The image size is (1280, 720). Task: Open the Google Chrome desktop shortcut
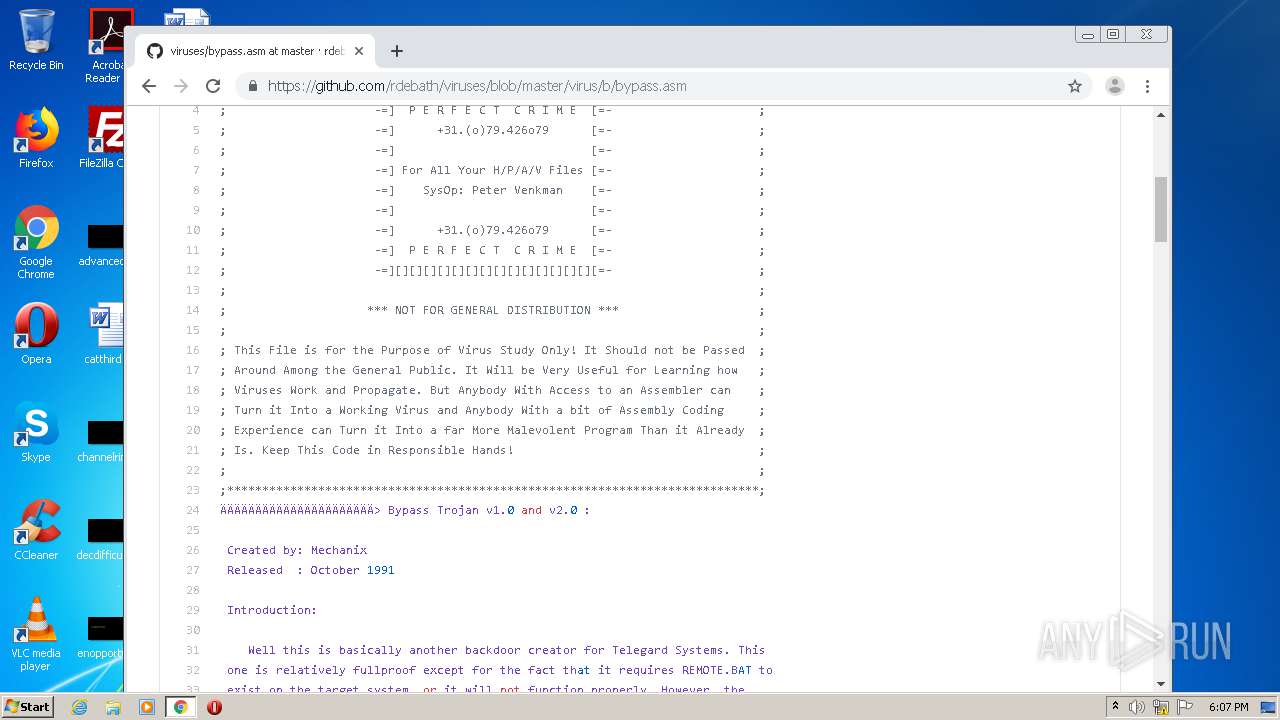[36, 242]
